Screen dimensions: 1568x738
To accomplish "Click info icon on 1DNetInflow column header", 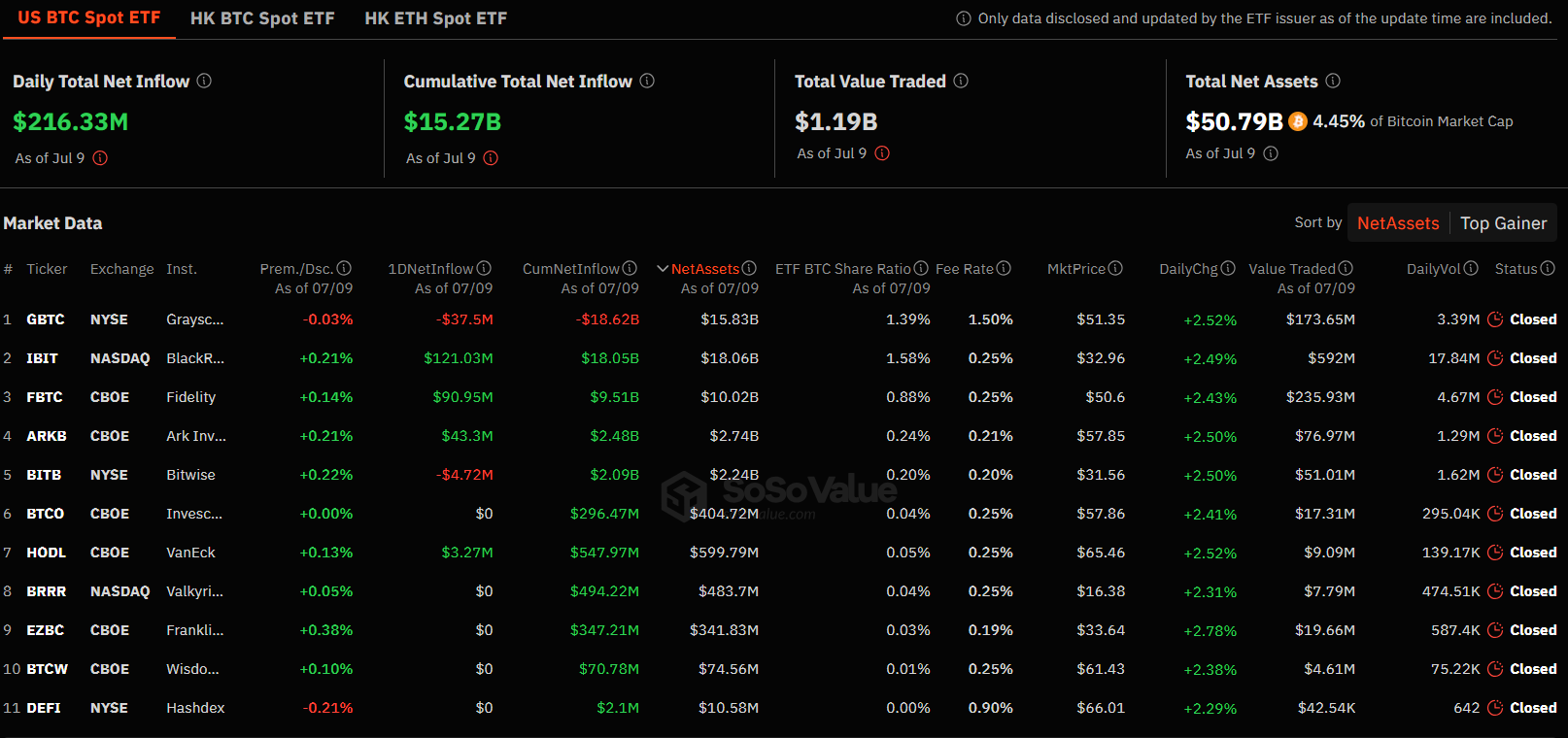I will (484, 268).
